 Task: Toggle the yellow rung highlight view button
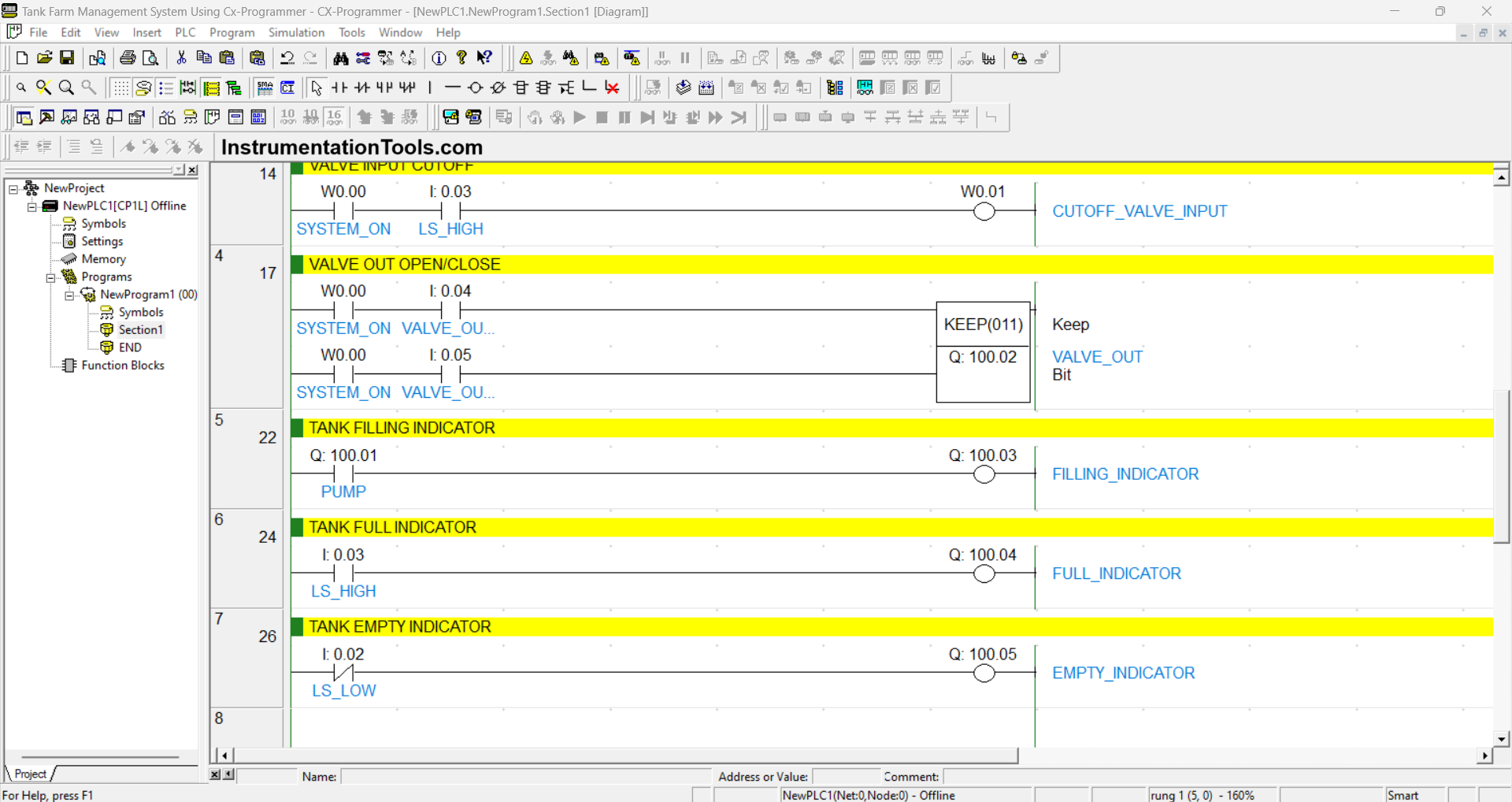[x=211, y=87]
